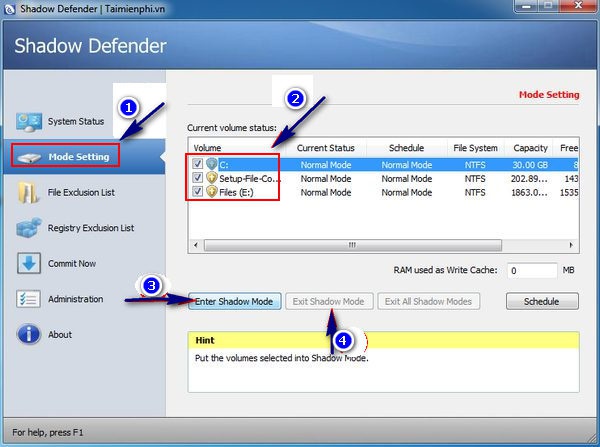Viewport: 600px width, 447px height.
Task: Click the About info icon
Action: 29,334
